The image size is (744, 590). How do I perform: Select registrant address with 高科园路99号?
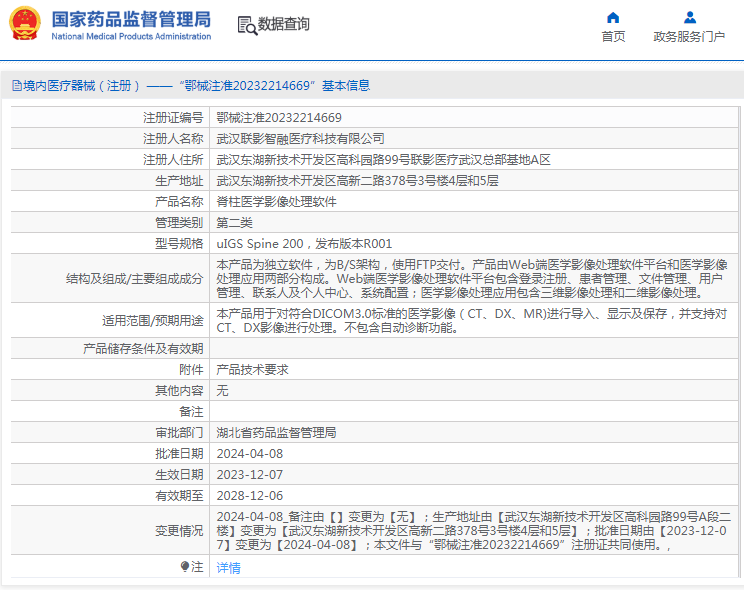(383, 159)
